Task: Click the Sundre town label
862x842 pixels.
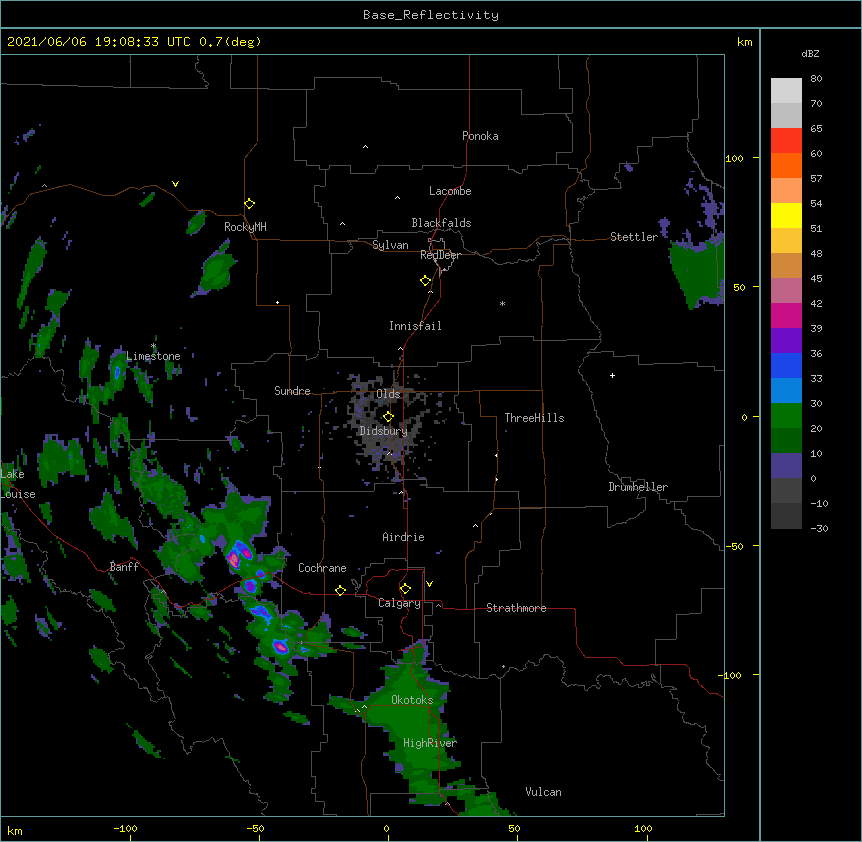Action: [x=292, y=391]
